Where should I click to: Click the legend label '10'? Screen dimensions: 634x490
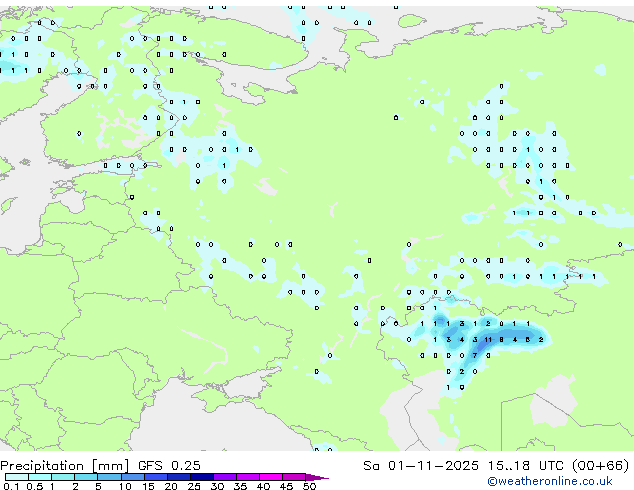[125, 486]
